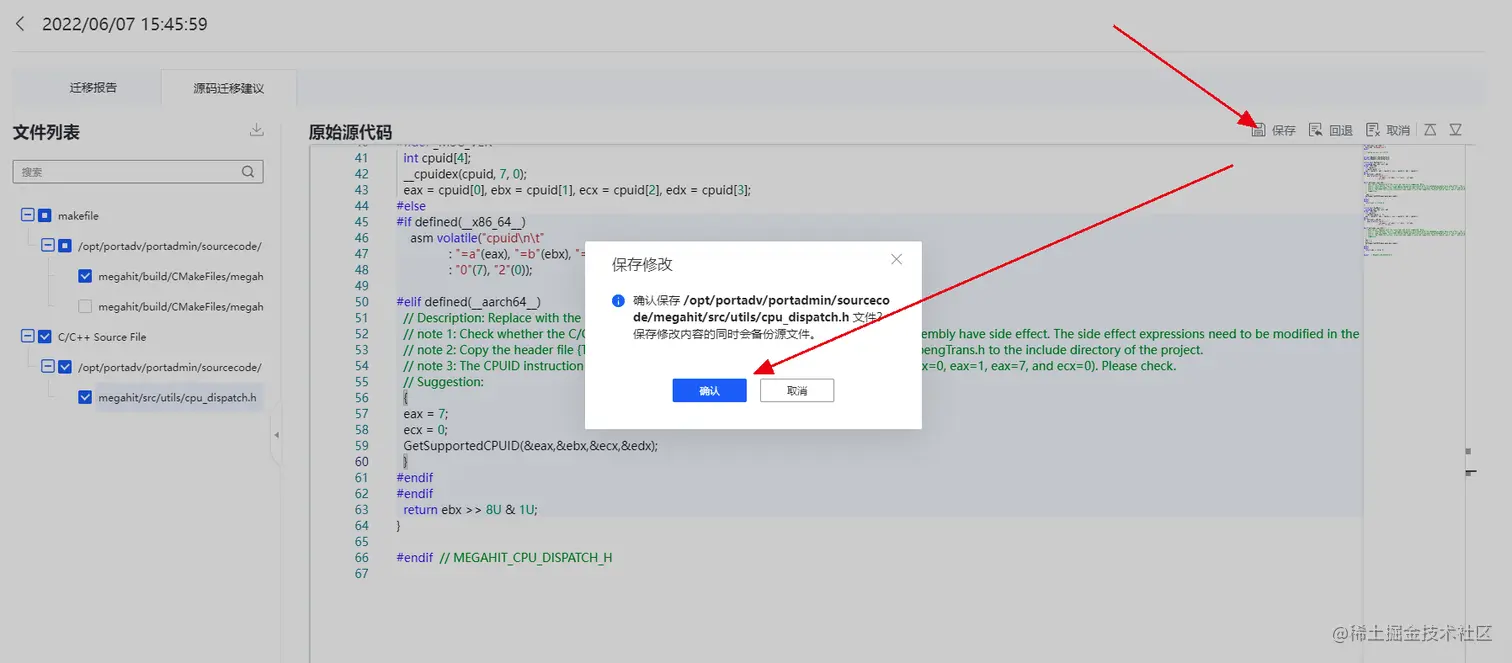The width and height of the screenshot is (1512, 663).
Task: Click the 'eax = 7;' code line
Action: [x=426, y=414]
